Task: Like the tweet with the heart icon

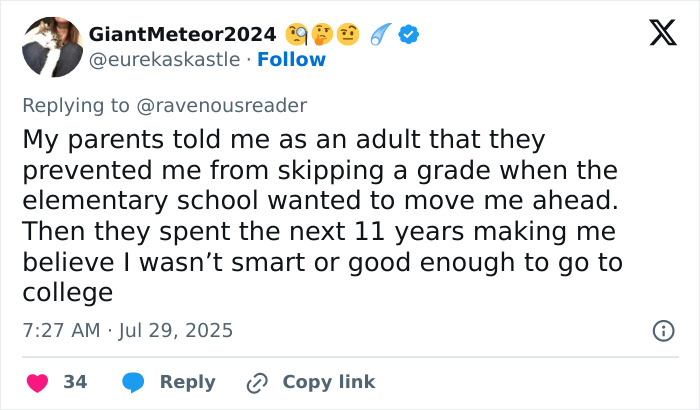Action: (38, 382)
